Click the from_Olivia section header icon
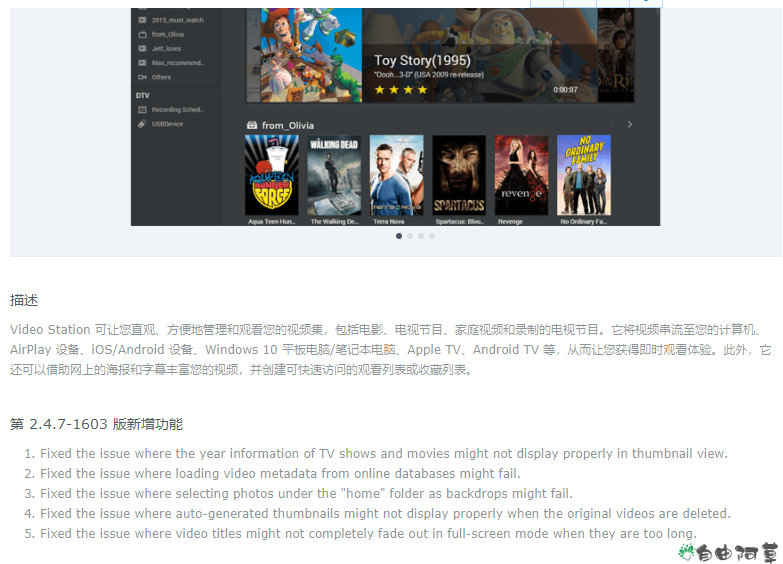Image resolution: width=783 pixels, height=564 pixels. click(x=252, y=125)
